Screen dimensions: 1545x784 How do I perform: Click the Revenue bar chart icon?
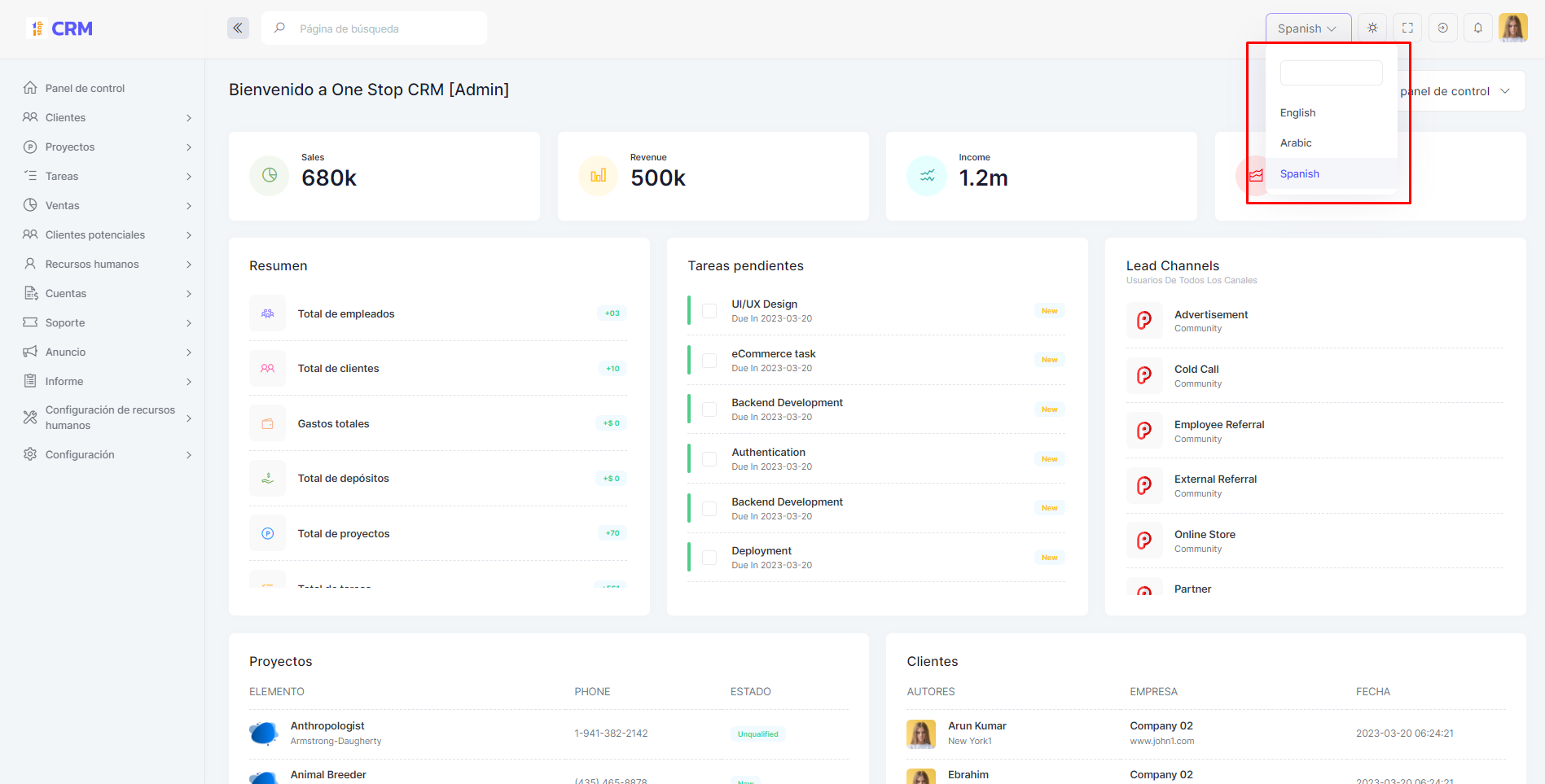coord(598,175)
